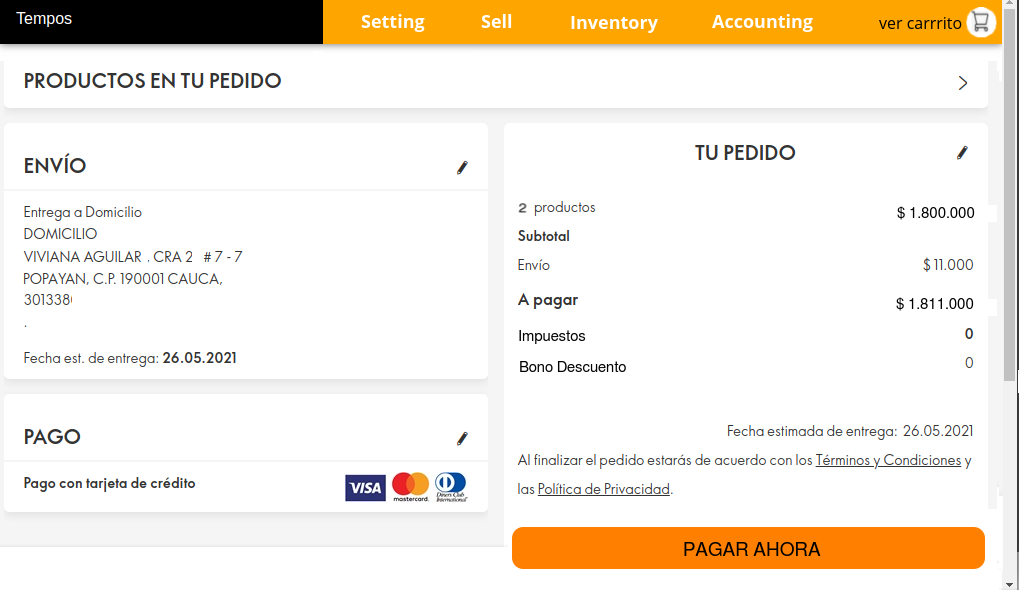The height and width of the screenshot is (592, 1019).
Task: Edit order with Tu Pedido pencil
Action: [x=962, y=153]
